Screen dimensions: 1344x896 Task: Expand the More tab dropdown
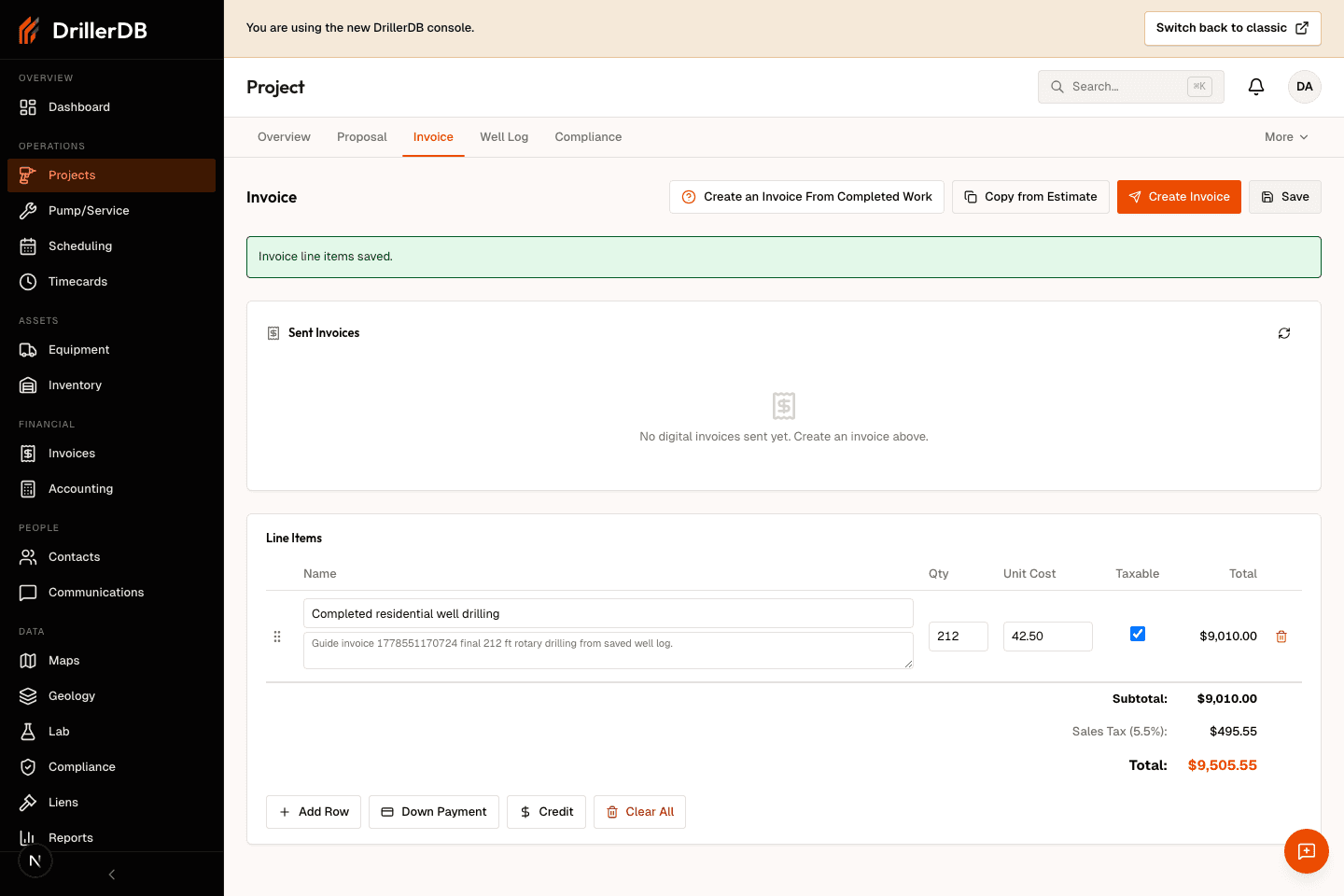[1286, 137]
